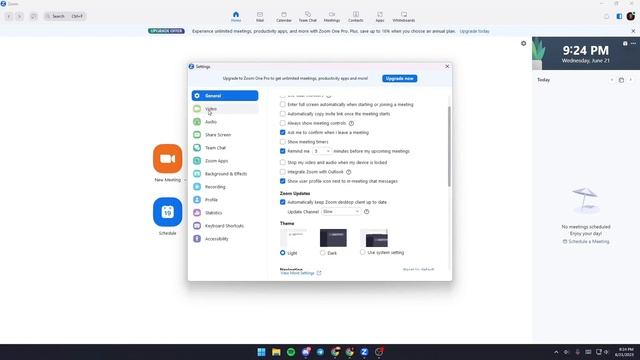
Task: Select Zoom Apps in Settings sidebar
Action: pyautogui.click(x=225, y=161)
